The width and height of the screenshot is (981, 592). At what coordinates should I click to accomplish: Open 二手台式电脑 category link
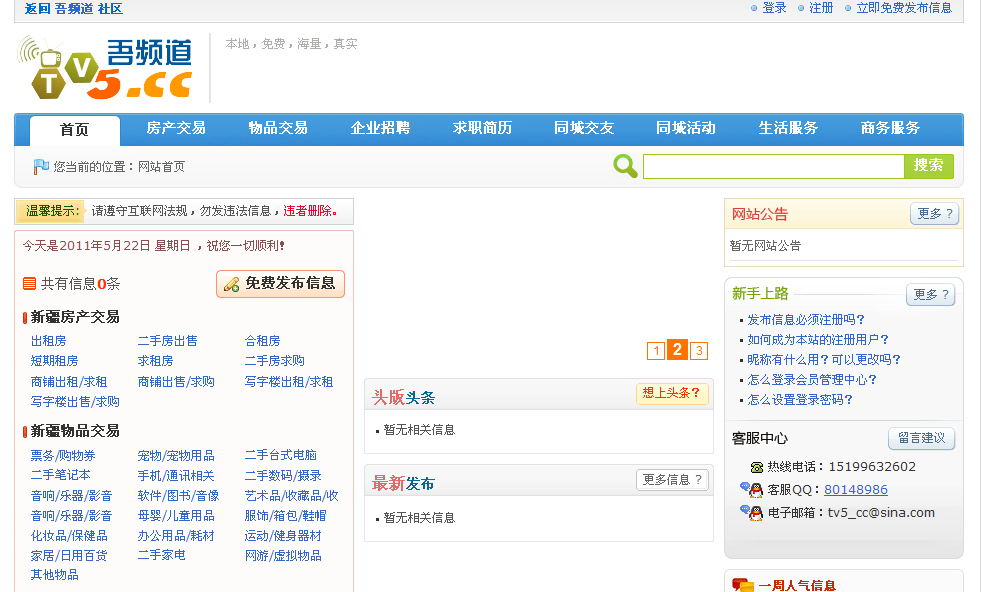[x=280, y=456]
